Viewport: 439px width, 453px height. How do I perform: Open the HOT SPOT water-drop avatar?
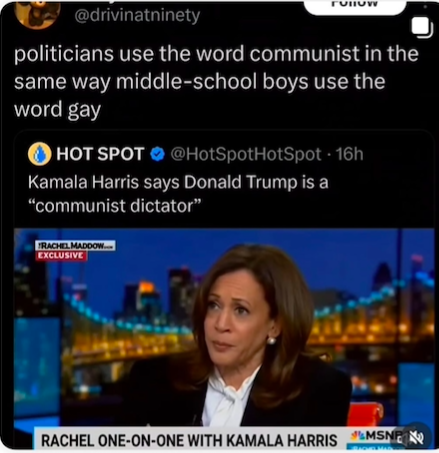point(39,154)
